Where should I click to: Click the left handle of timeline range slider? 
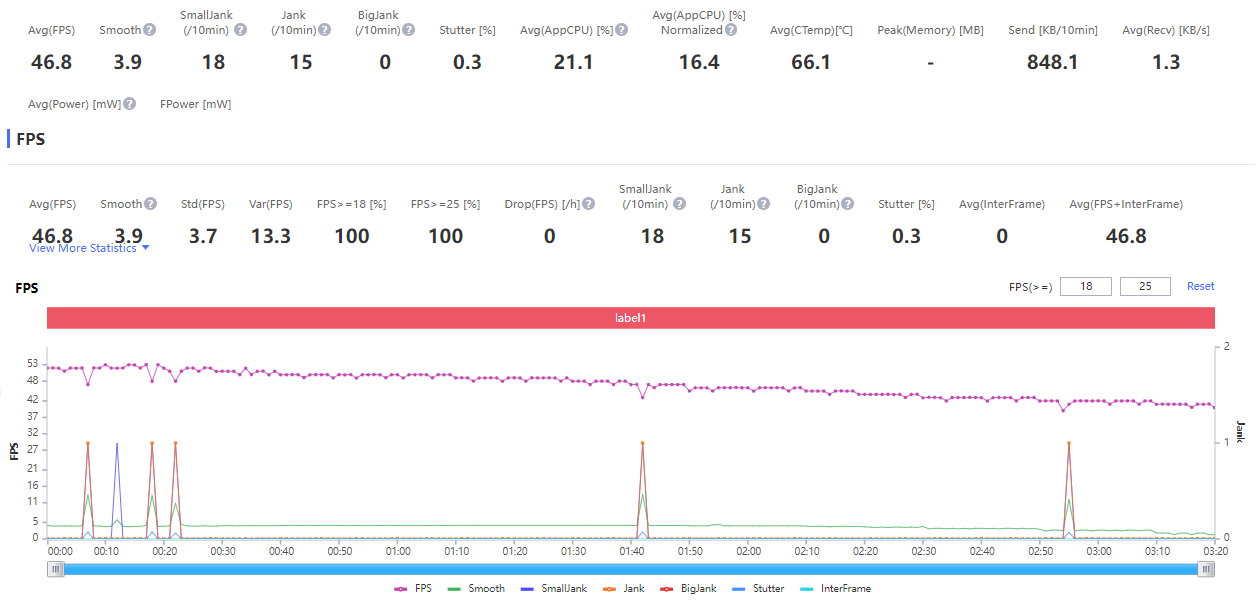(57, 569)
